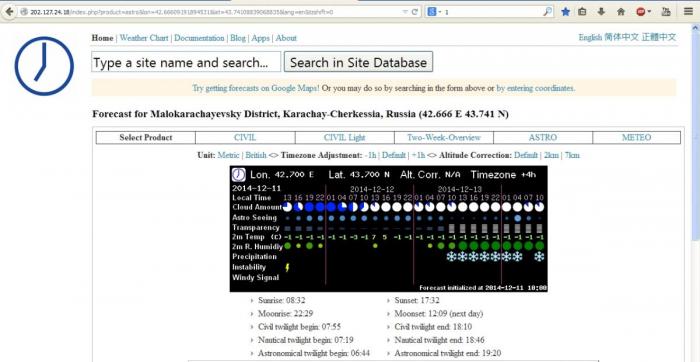Switch language to English
Image resolution: width=700 pixels, height=362 pixels.
coord(590,37)
